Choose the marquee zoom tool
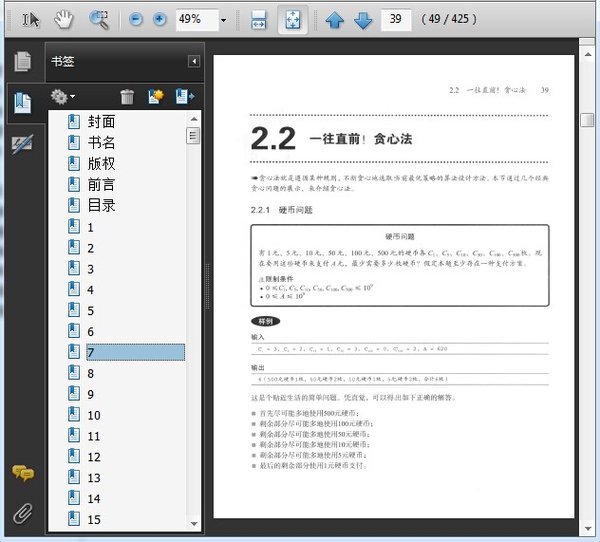 (98, 19)
